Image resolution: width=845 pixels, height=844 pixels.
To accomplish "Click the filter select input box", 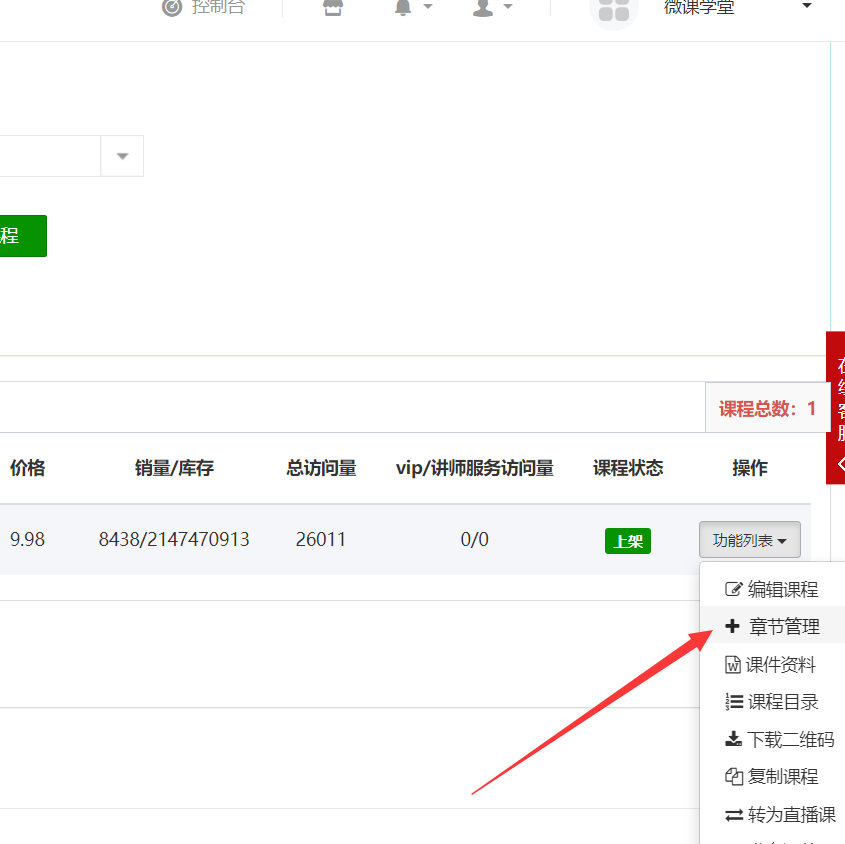I will 50,156.
